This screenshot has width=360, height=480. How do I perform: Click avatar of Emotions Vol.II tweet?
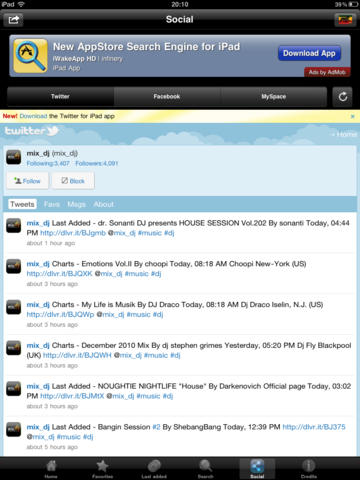[14, 266]
